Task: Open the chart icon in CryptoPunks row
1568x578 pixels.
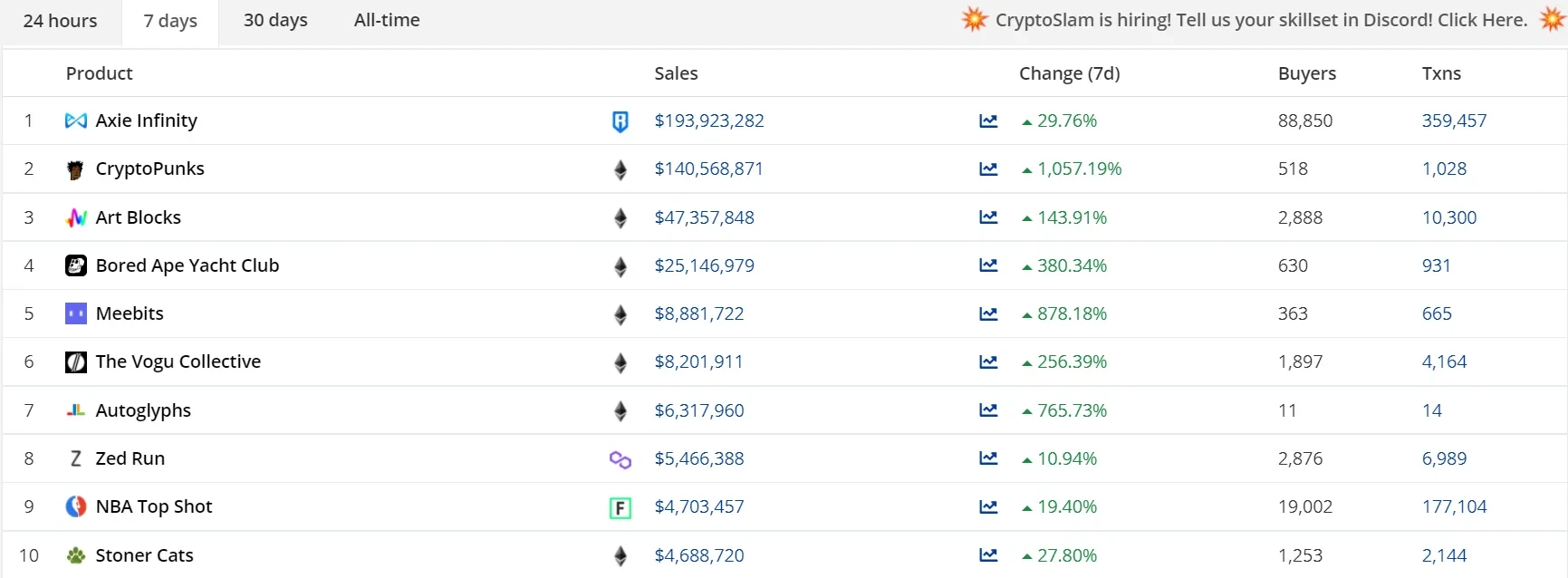Action: coord(988,169)
